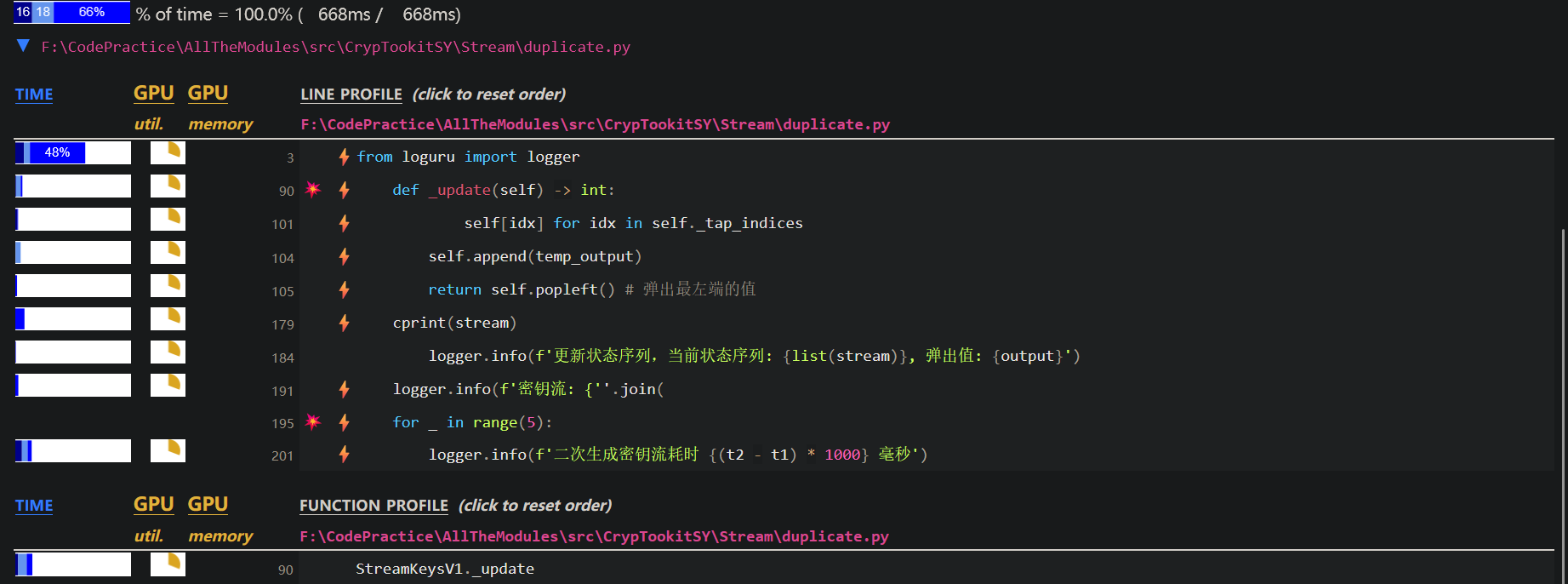Image resolution: width=1568 pixels, height=584 pixels.
Task: Click the lightning bolt beside cprint(stream) line
Action: click(x=344, y=323)
